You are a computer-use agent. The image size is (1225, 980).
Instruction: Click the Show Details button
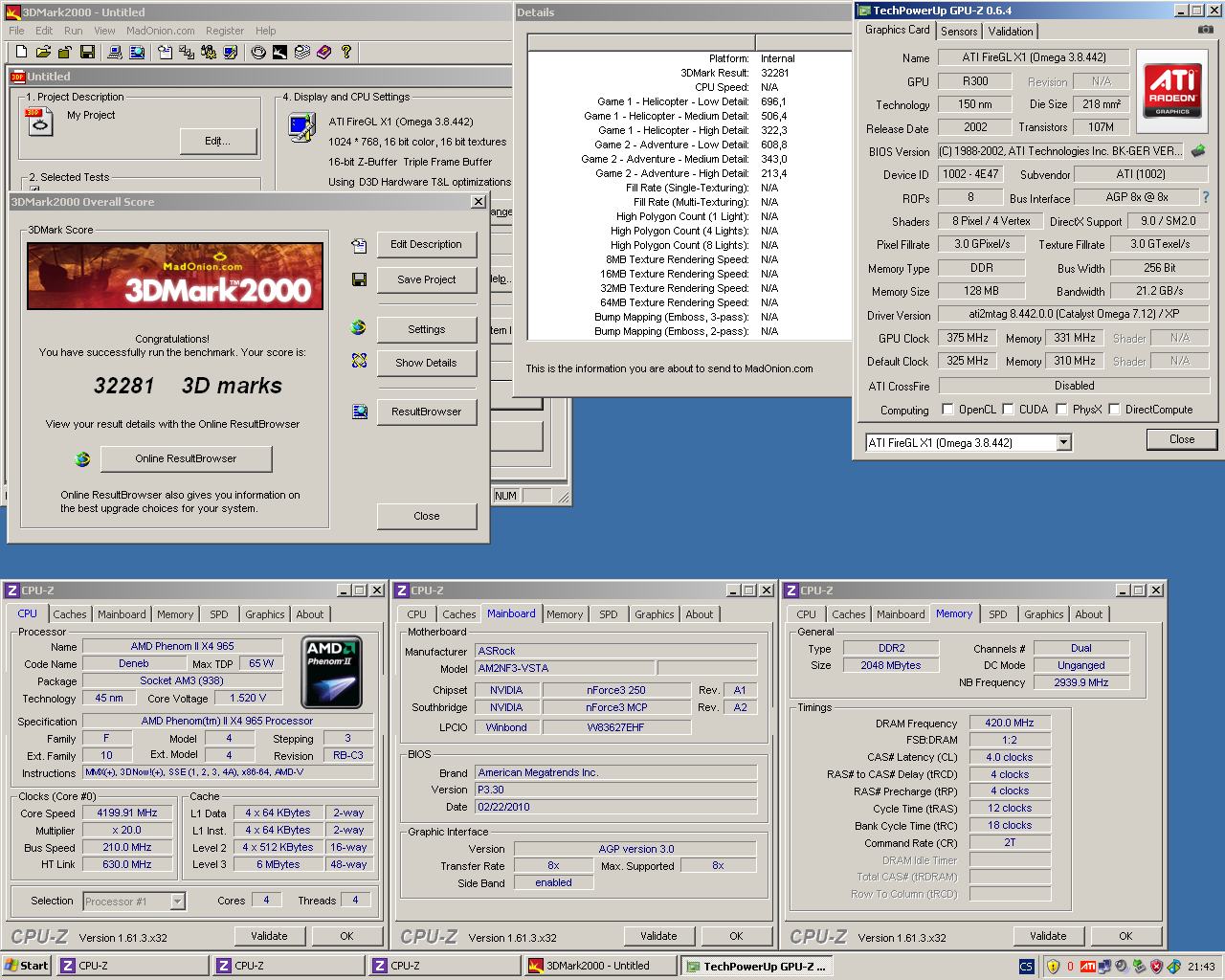[427, 364]
